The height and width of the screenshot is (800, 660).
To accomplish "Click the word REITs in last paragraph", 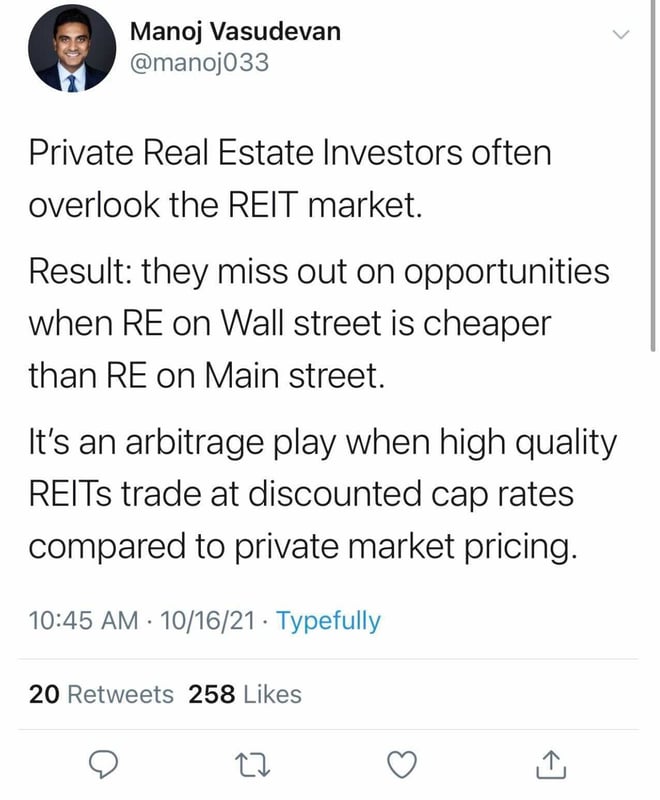I will 69,494.
